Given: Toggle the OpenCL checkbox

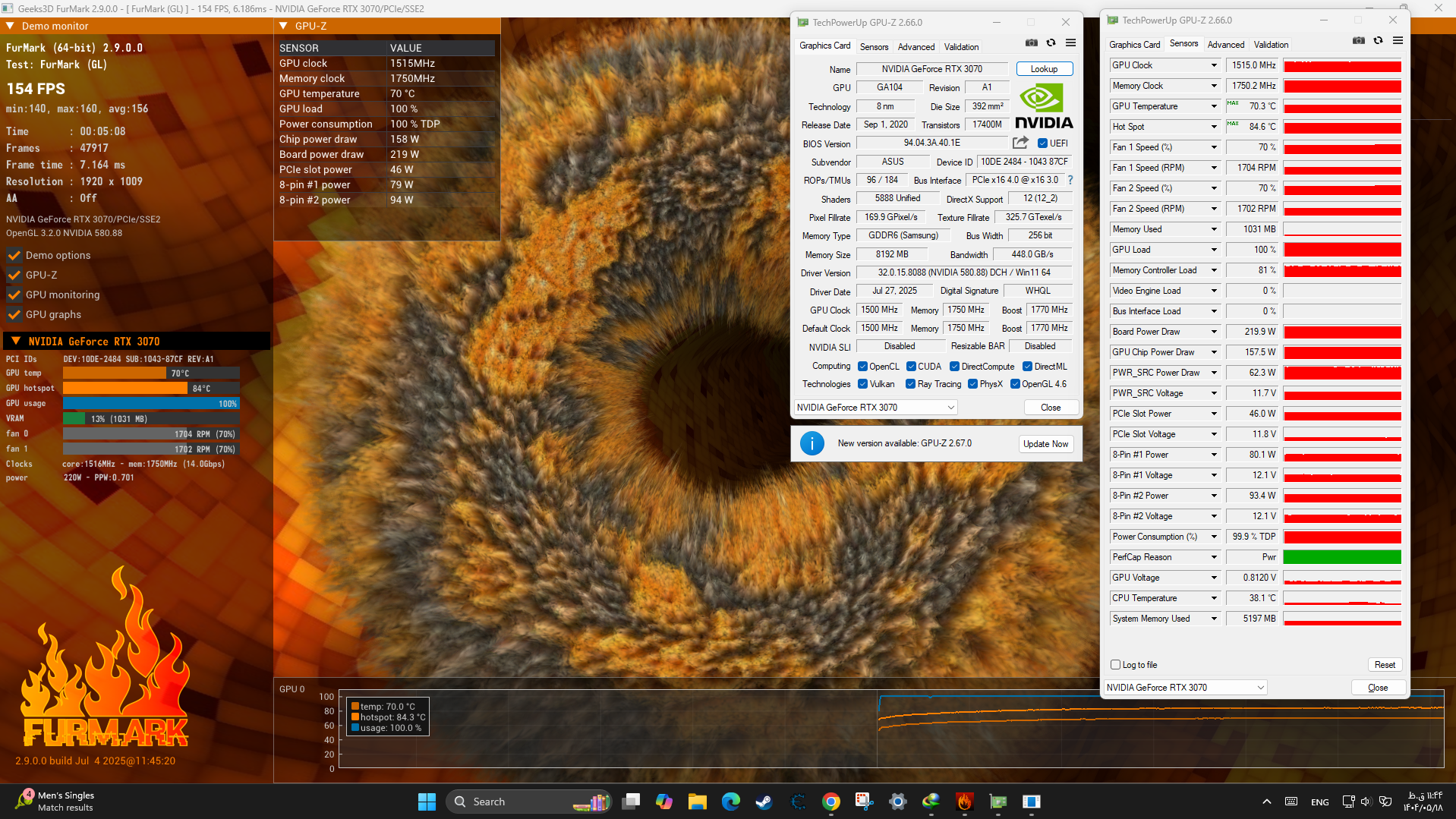Looking at the screenshot, I should click(862, 367).
